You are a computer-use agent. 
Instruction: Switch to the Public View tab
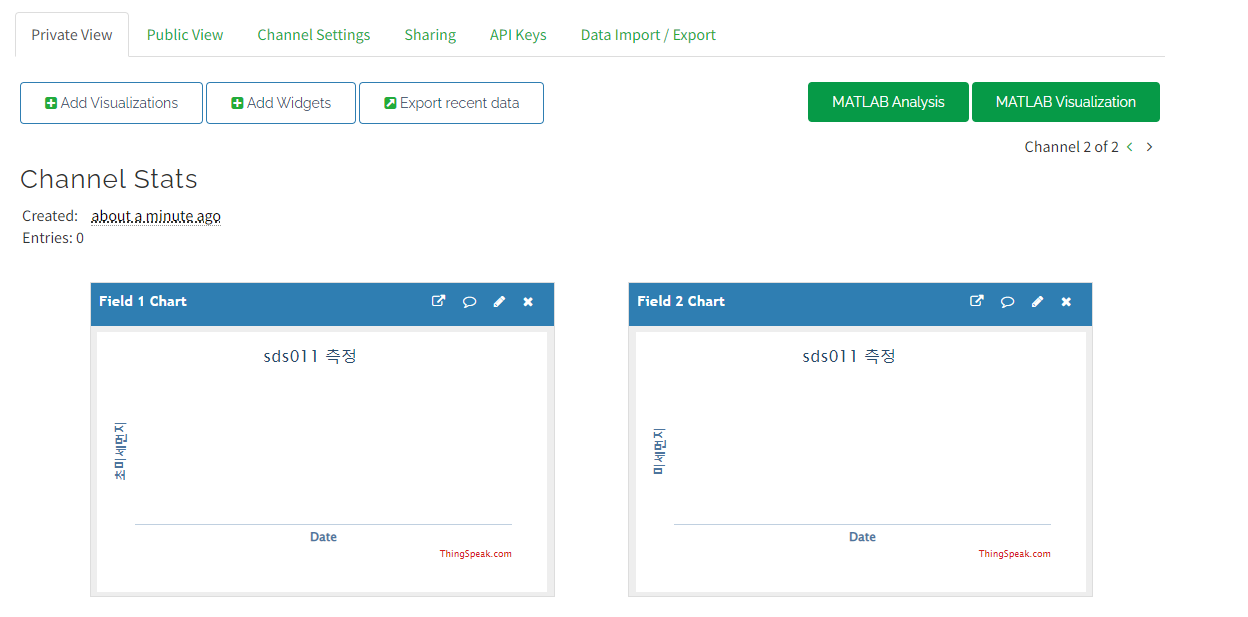[185, 35]
